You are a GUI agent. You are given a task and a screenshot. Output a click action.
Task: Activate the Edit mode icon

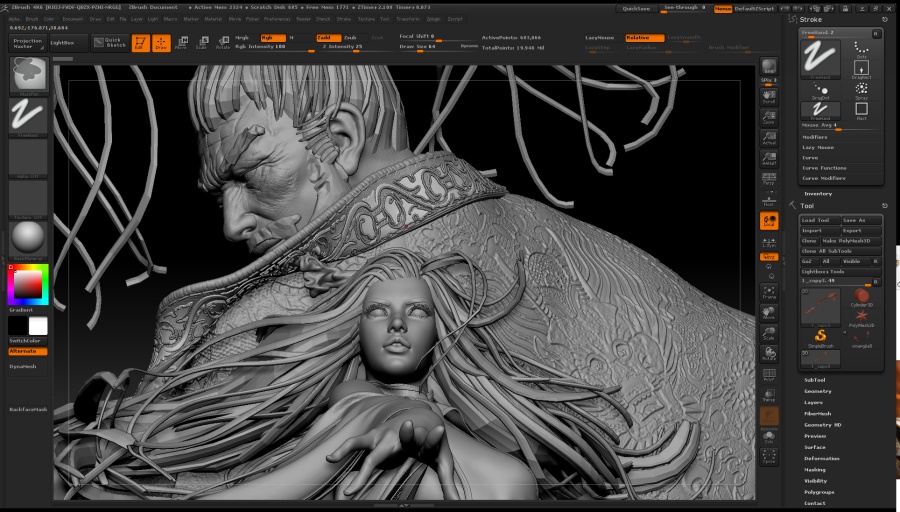(141, 43)
